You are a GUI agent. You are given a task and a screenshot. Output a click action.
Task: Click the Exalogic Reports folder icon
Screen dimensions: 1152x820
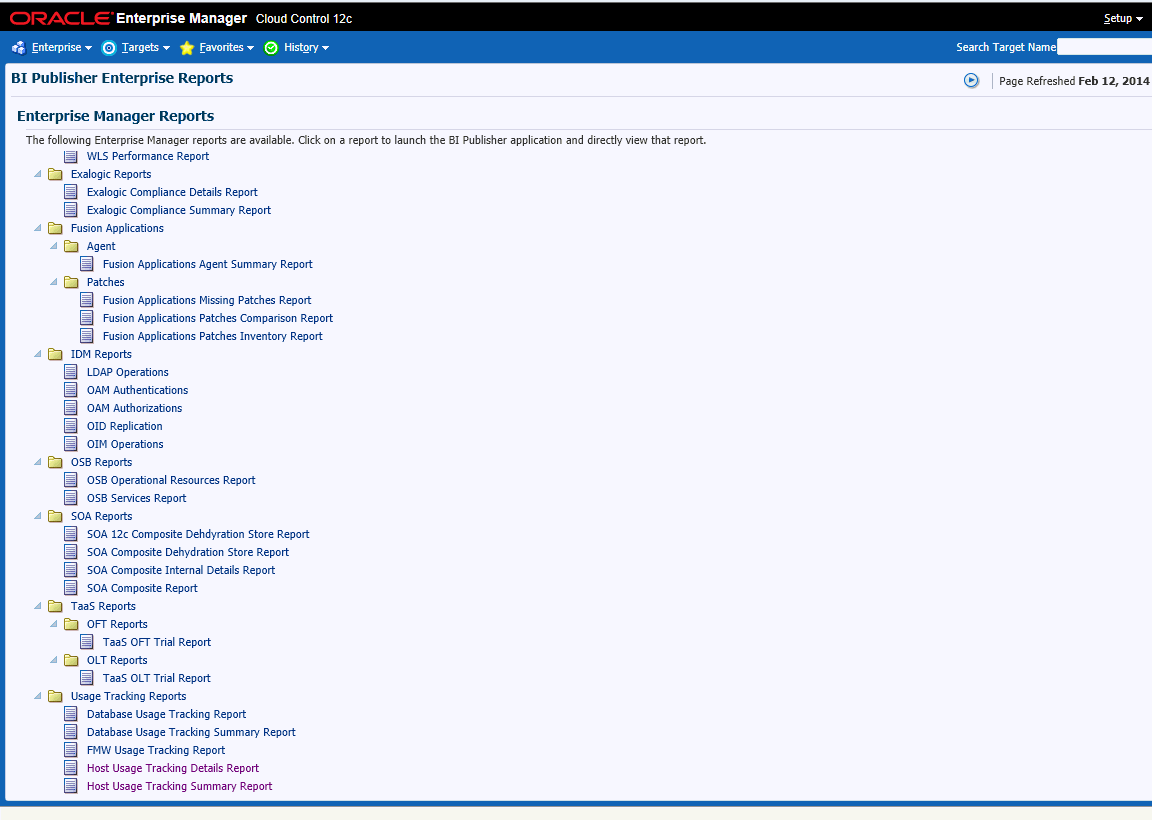[55, 174]
